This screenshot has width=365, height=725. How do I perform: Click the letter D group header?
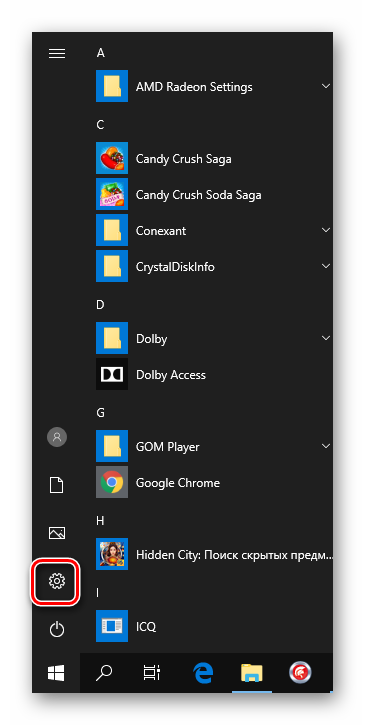pos(100,305)
